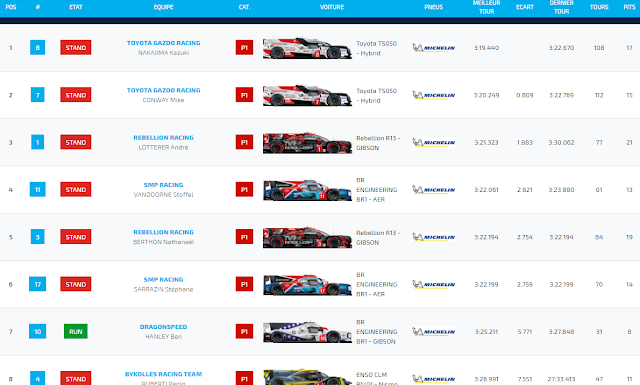Click the SMP number 17 car image
The height and width of the screenshot is (385, 640).
[307, 285]
